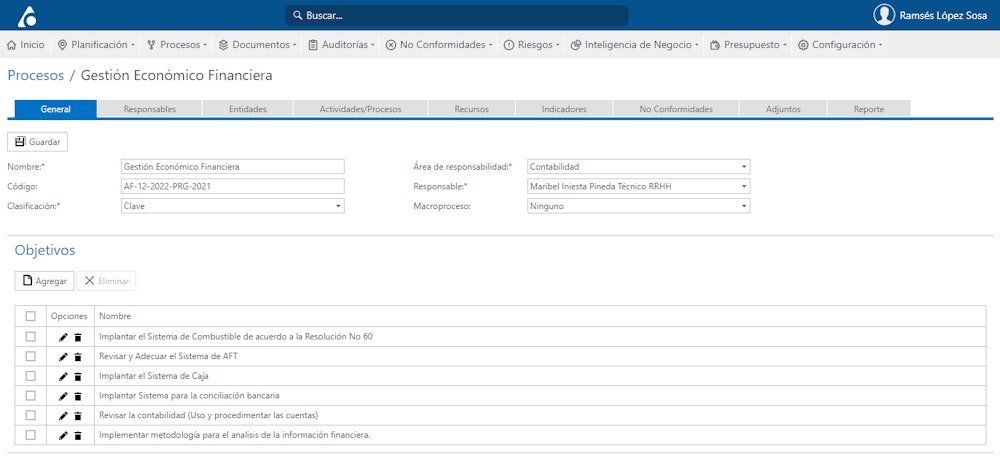Click trash icon for 'Revisar y Adecuar el Sistema de AFT'

pos(78,356)
